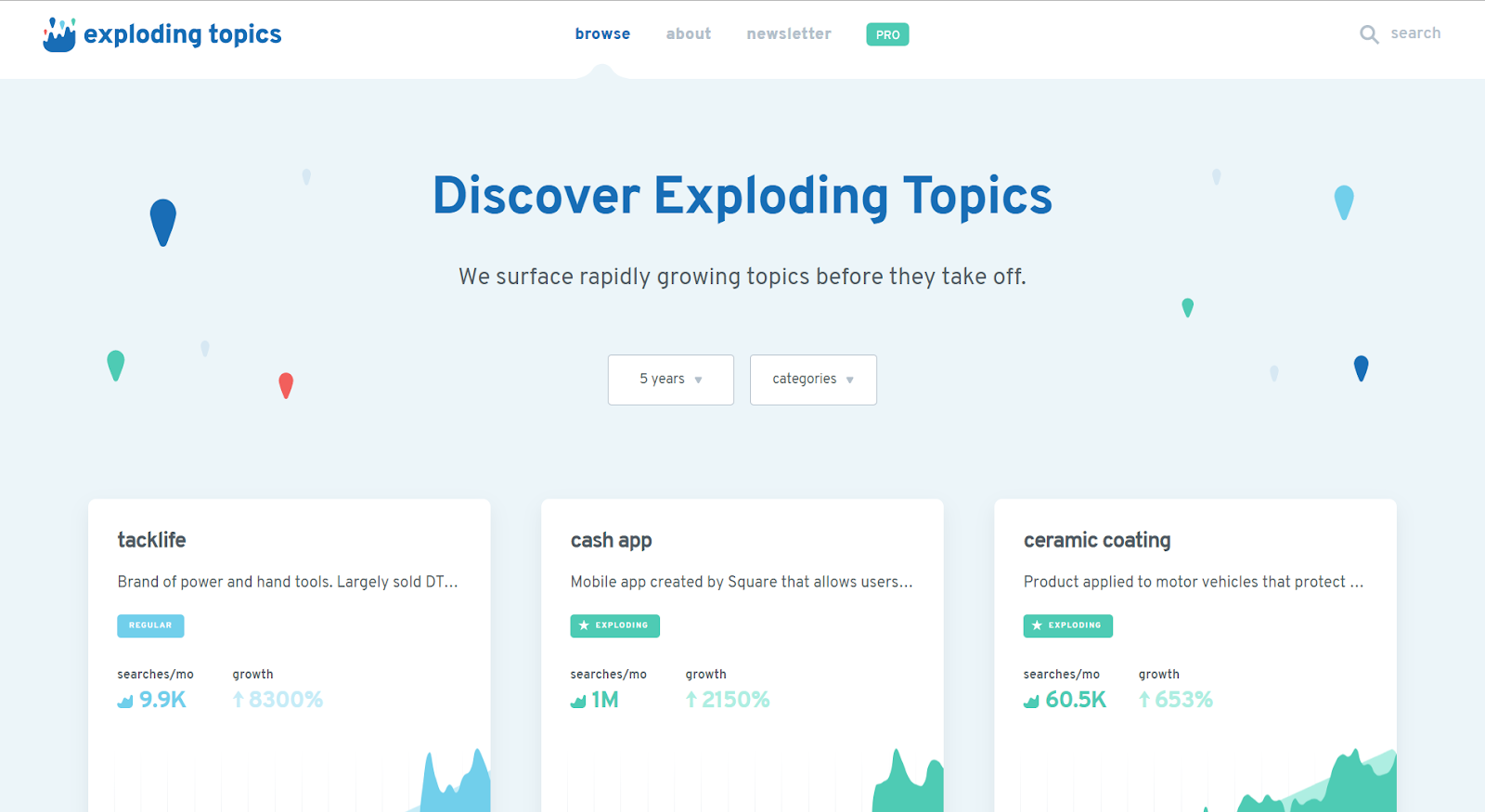Viewport: 1485px width, 812px height.
Task: Click the PRO badge button
Action: coord(887,34)
